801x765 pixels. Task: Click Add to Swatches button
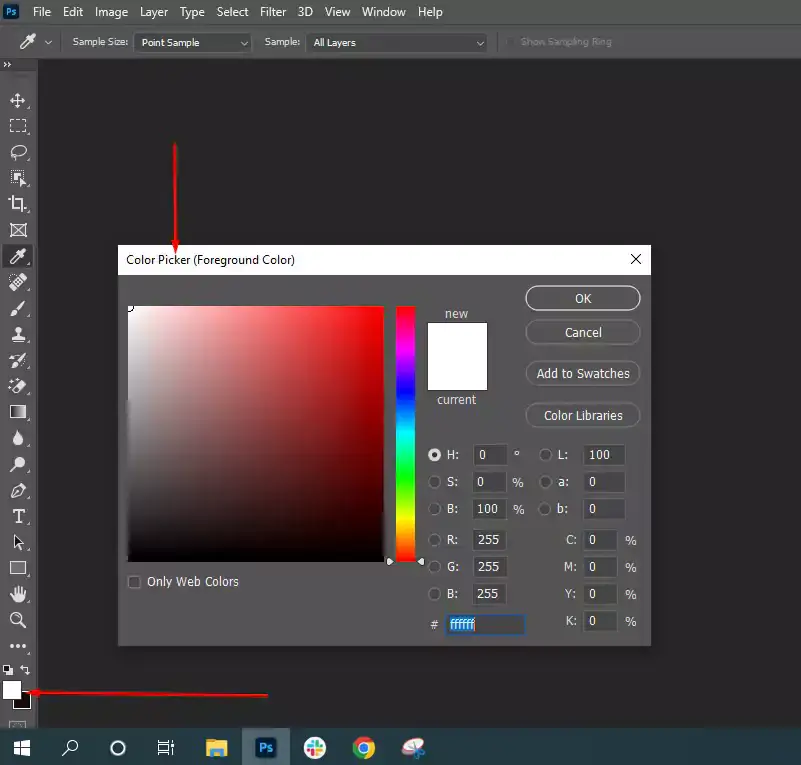pyautogui.click(x=582, y=373)
